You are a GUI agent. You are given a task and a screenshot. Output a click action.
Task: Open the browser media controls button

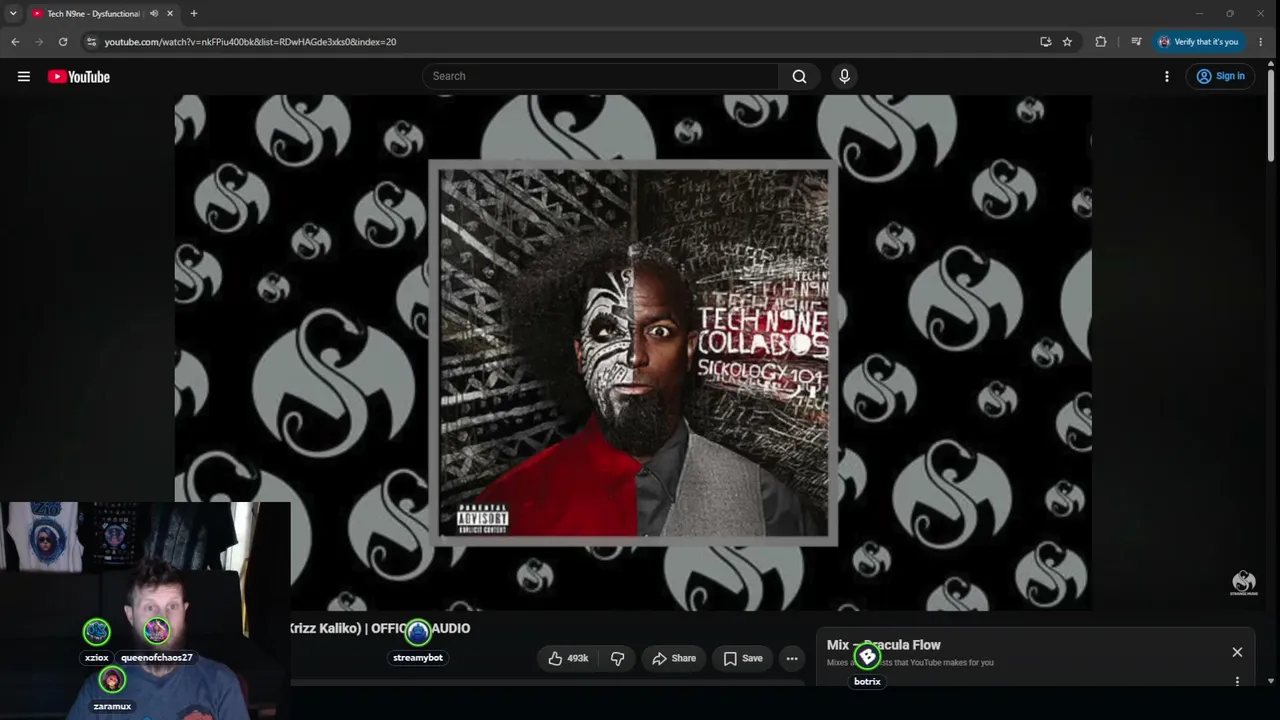1136,42
